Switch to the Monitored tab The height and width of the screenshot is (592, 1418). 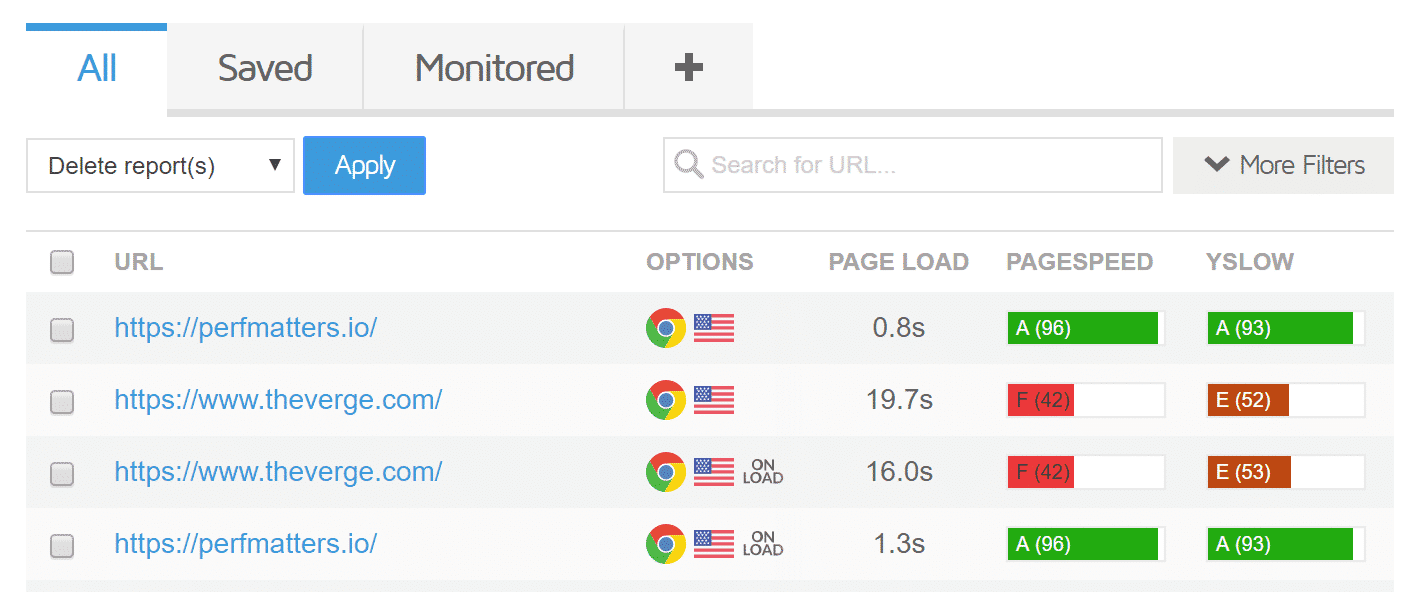494,68
